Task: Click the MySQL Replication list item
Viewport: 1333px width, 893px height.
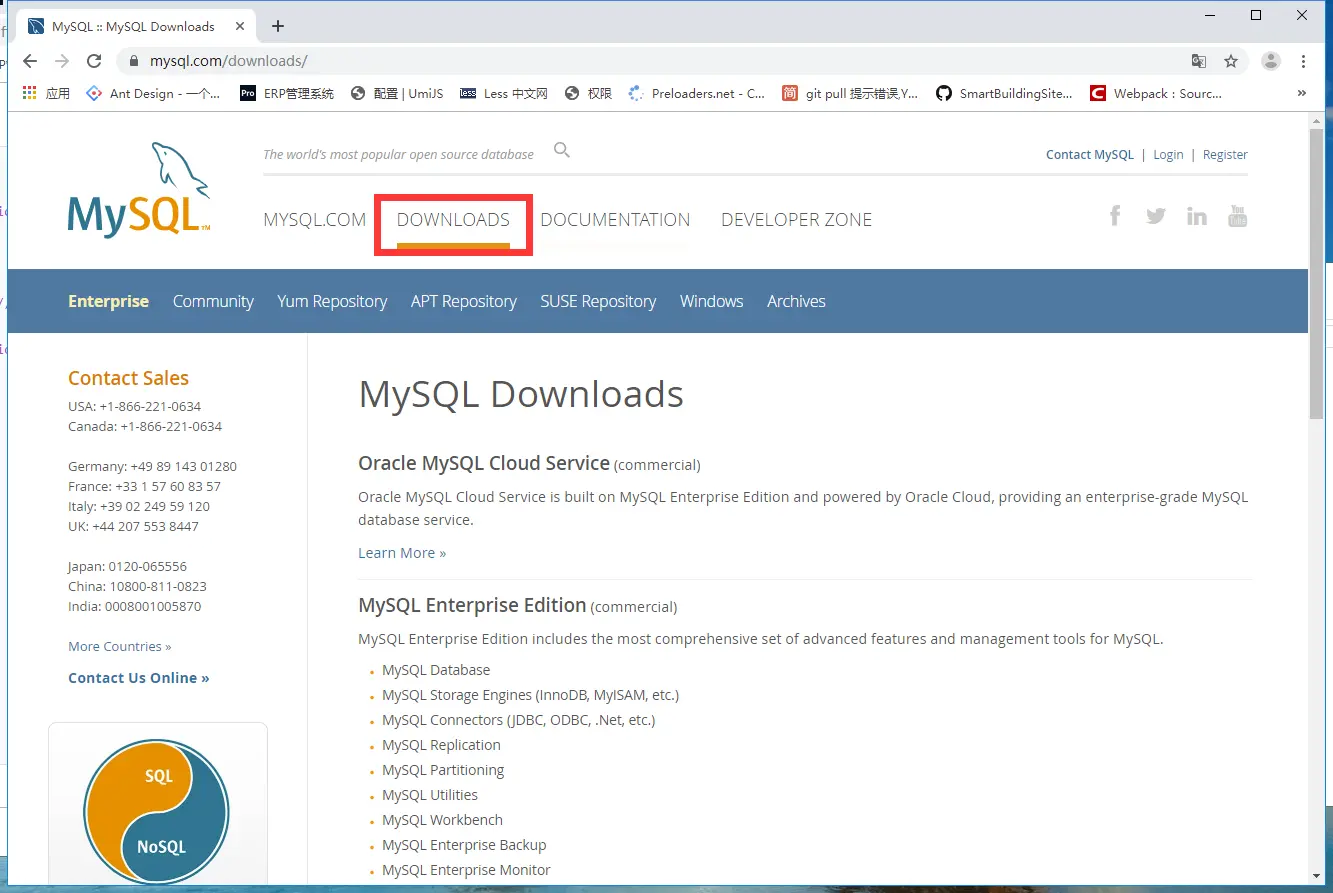Action: [x=441, y=745]
